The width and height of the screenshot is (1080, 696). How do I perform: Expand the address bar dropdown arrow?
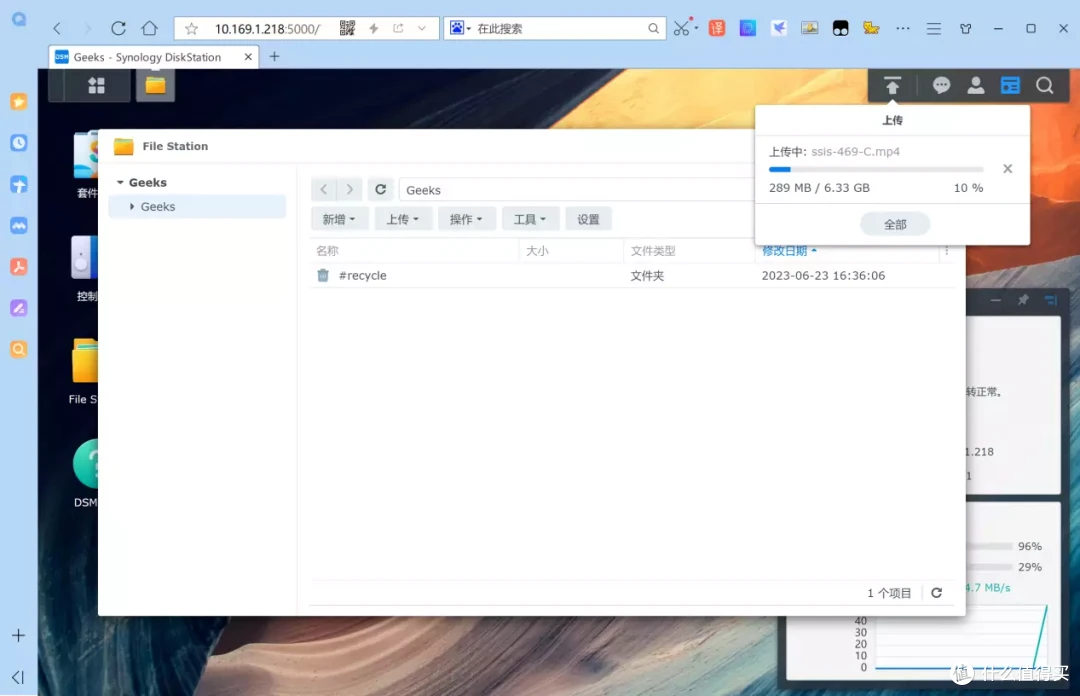click(422, 28)
